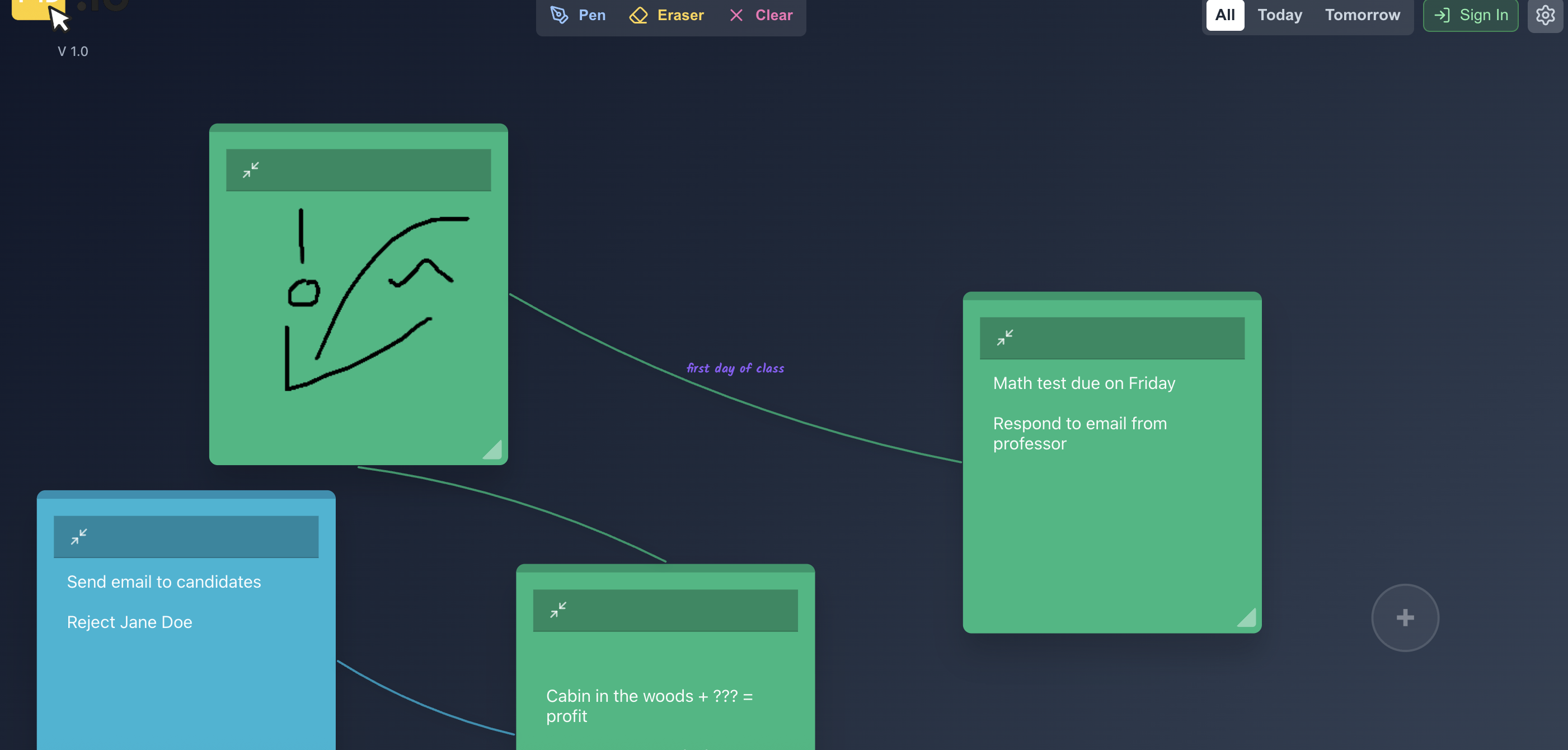The image size is (1568, 750).
Task: Click the Sign In button
Action: click(1470, 15)
